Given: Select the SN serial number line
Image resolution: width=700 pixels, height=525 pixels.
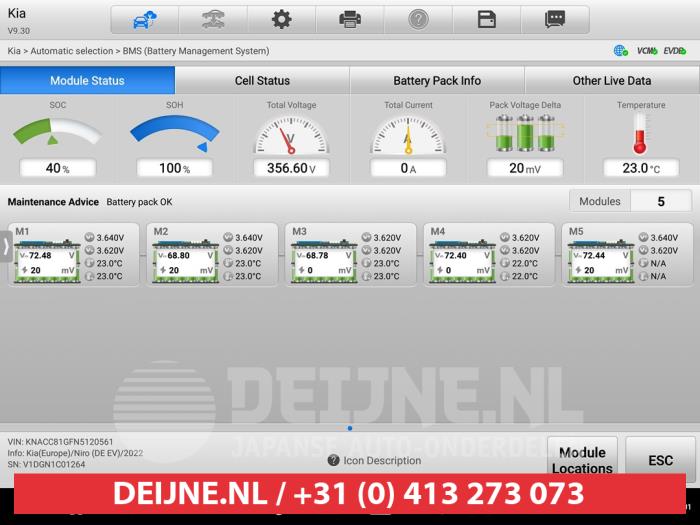Looking at the screenshot, I should tap(46, 464).
